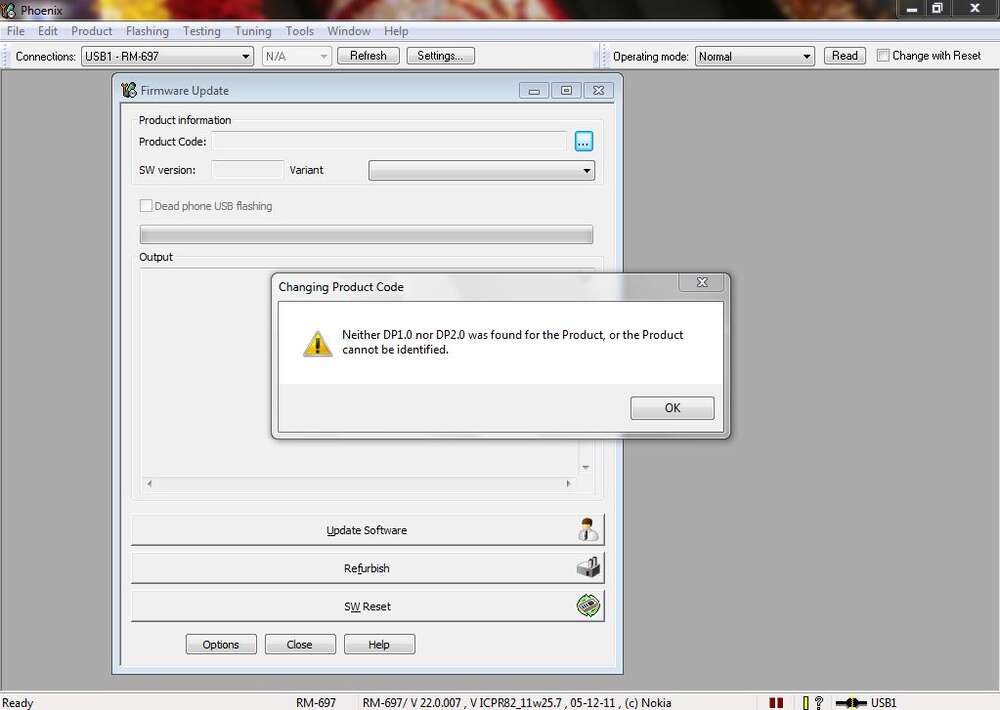Open the File menu
Viewport: 1000px width, 710px height.
[x=16, y=31]
